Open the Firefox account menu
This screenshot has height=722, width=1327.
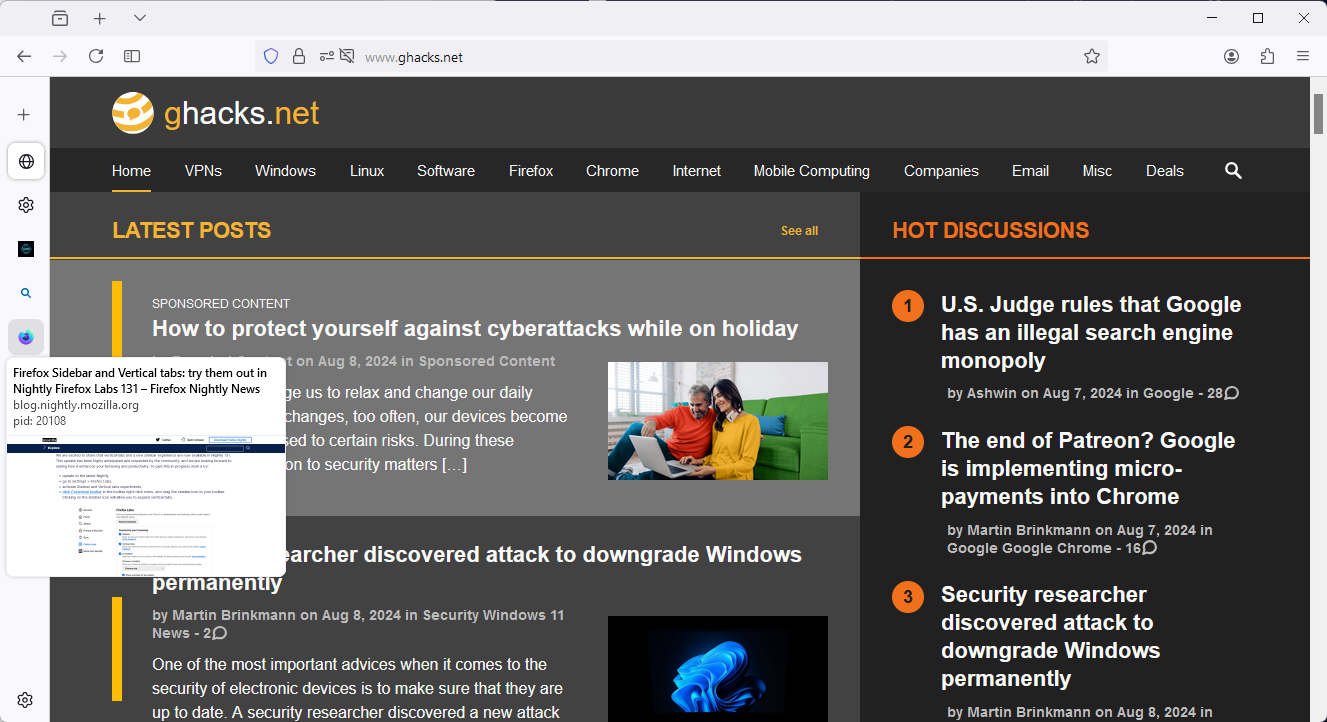(x=1232, y=56)
